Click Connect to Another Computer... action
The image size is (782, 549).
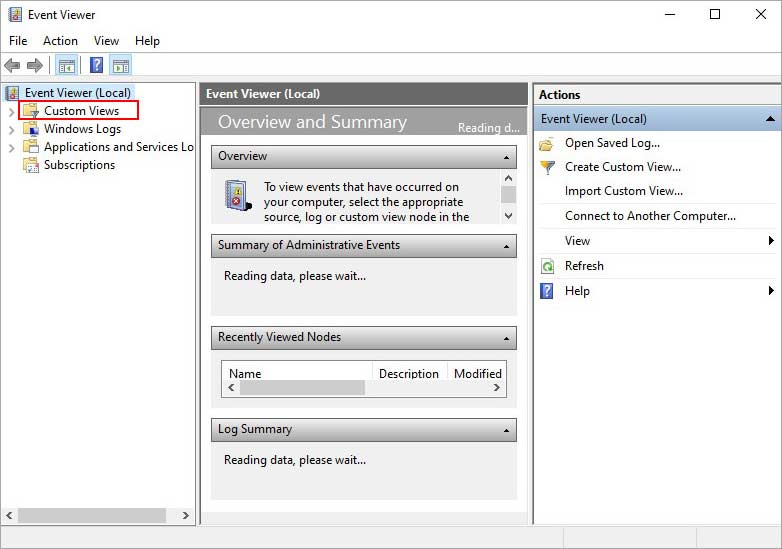click(650, 216)
